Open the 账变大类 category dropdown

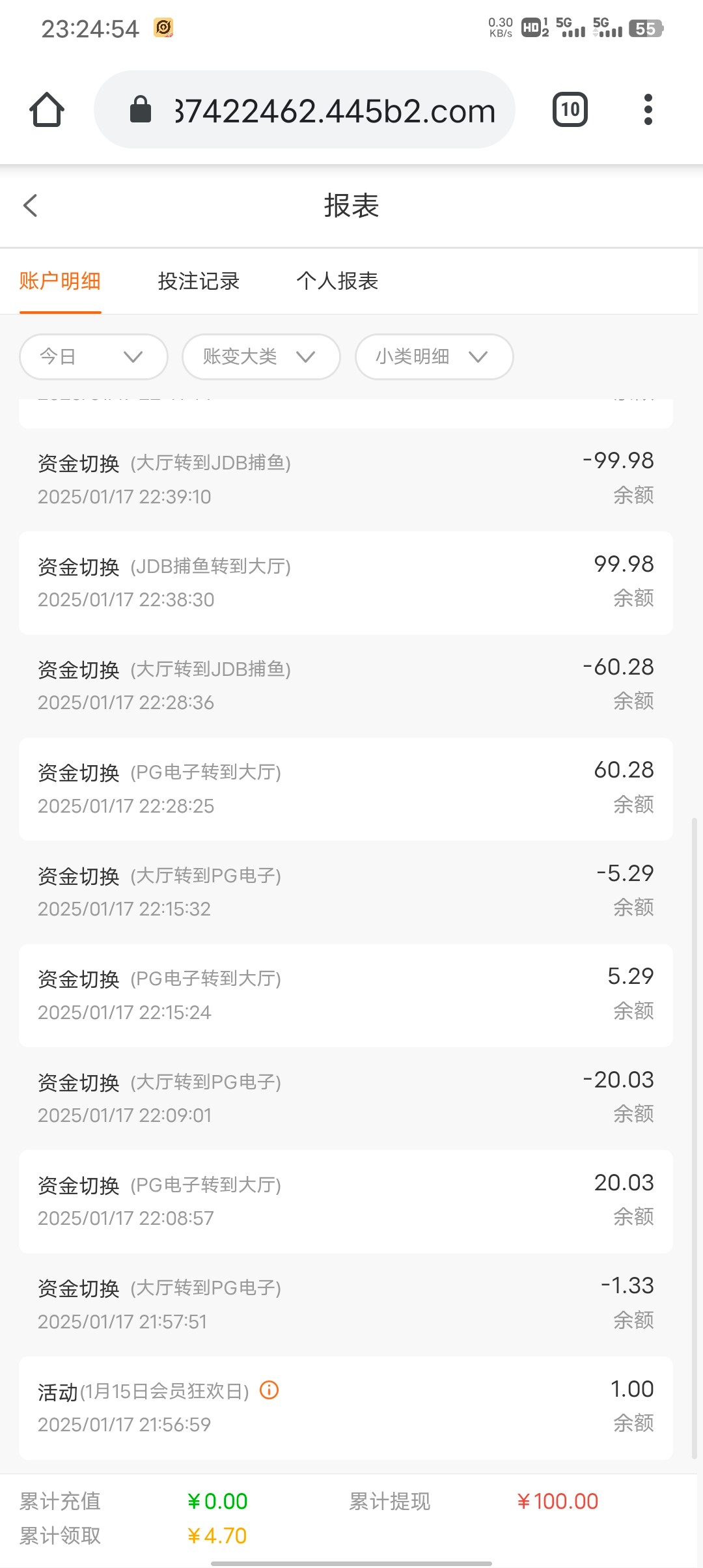click(261, 357)
